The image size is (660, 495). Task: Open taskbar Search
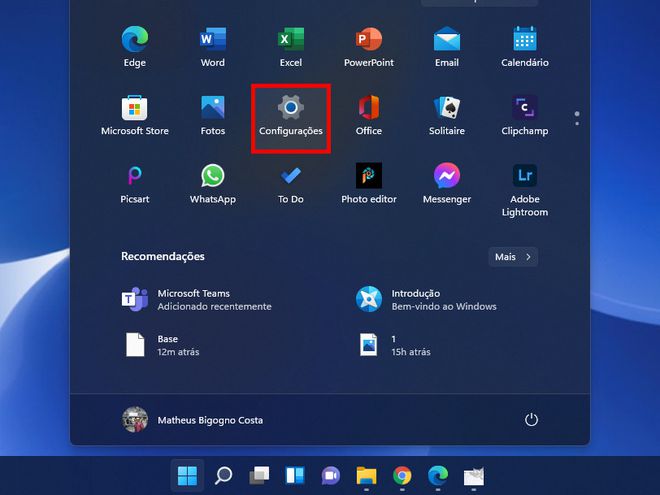click(224, 476)
